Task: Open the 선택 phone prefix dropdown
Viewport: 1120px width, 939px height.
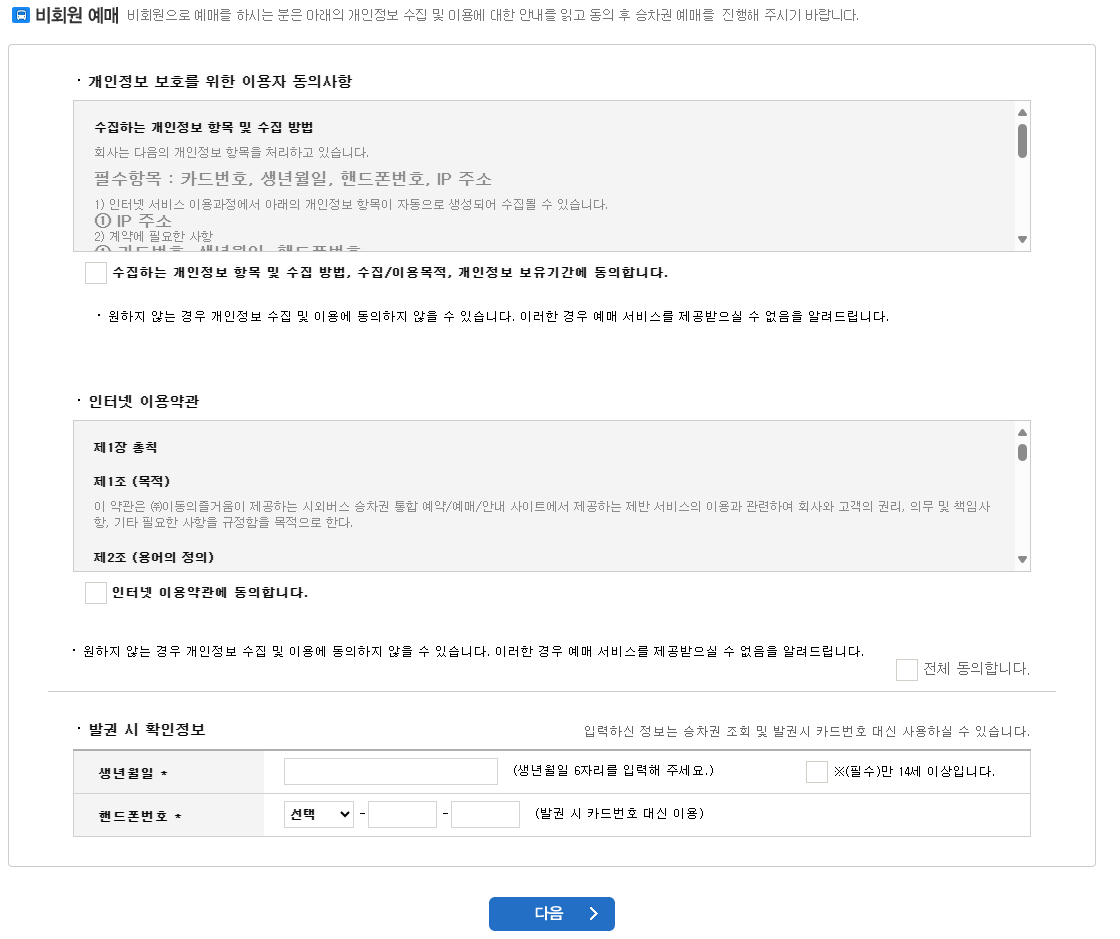Action: (318, 813)
